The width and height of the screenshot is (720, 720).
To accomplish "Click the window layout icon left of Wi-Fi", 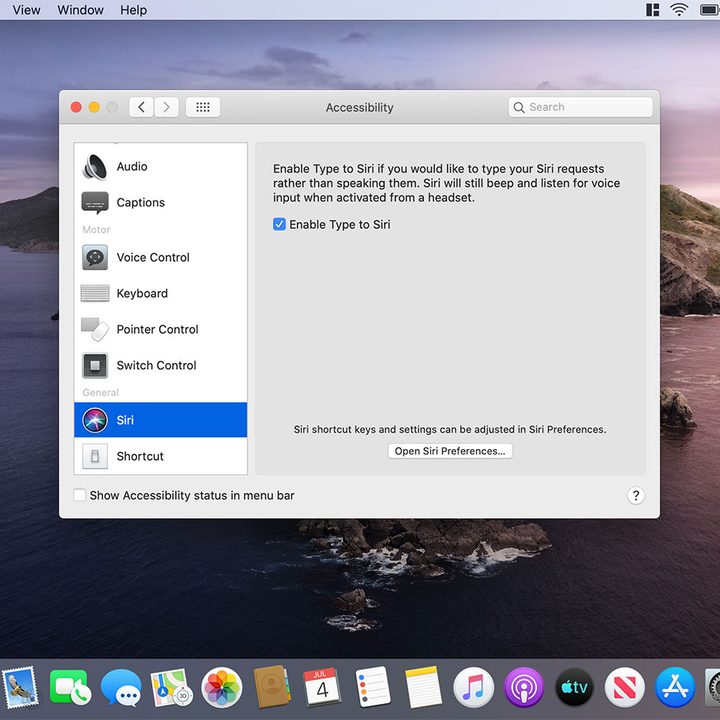I will (x=652, y=10).
